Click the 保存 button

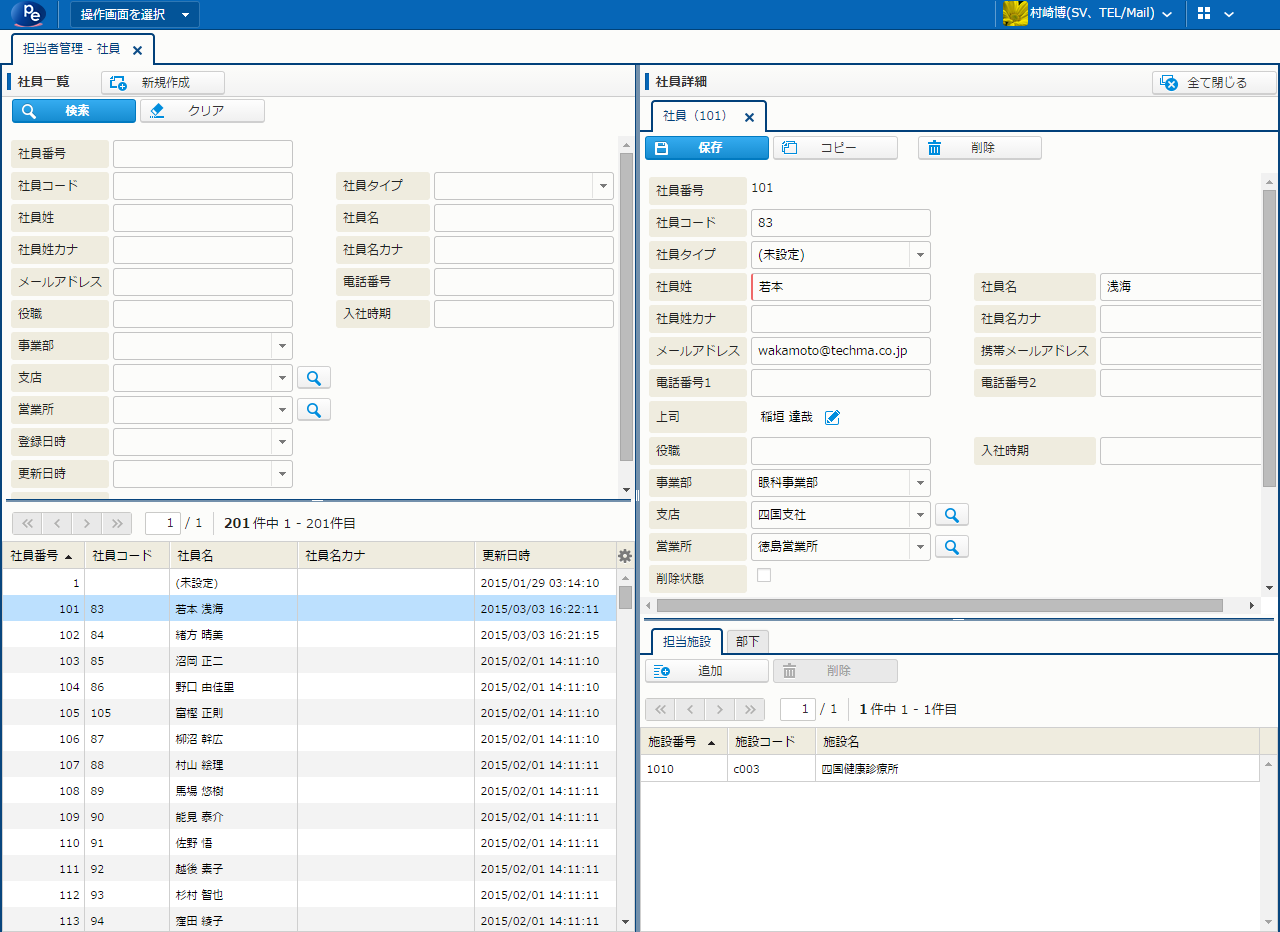(707, 148)
